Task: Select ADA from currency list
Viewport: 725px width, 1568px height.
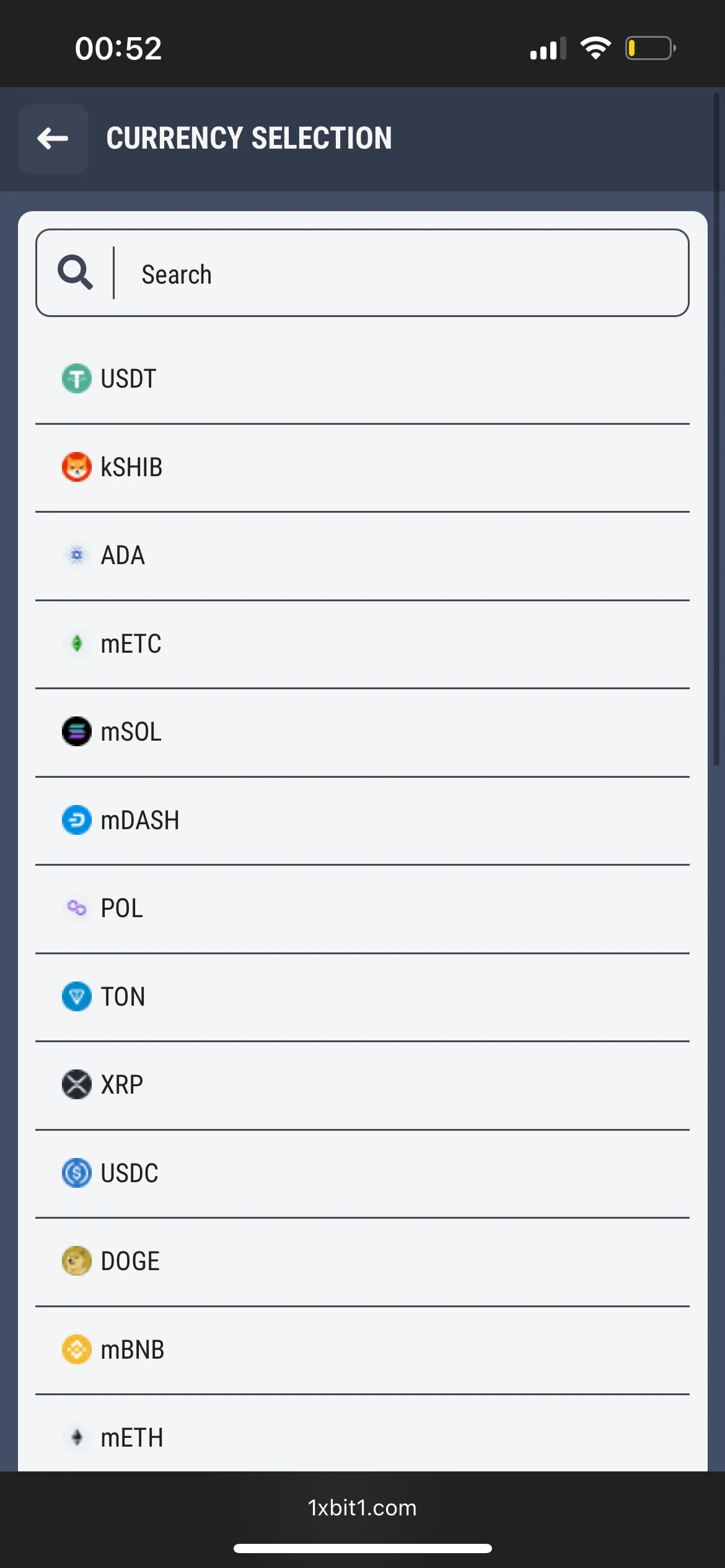Action: tap(123, 555)
